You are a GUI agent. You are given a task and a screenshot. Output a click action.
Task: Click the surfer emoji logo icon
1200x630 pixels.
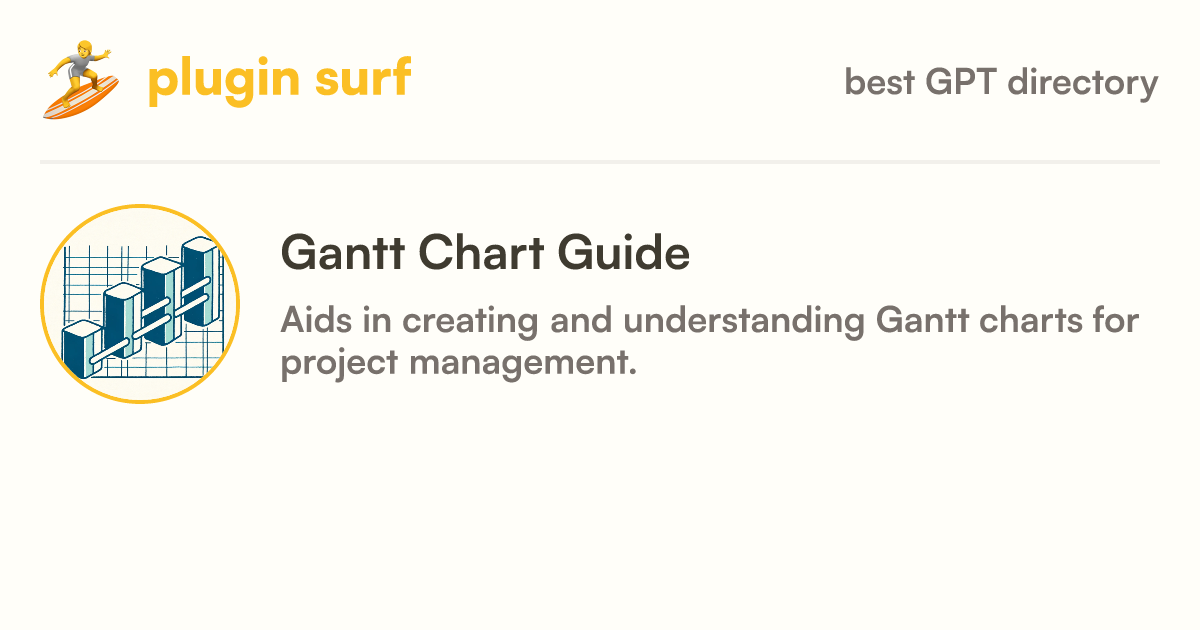(x=81, y=80)
